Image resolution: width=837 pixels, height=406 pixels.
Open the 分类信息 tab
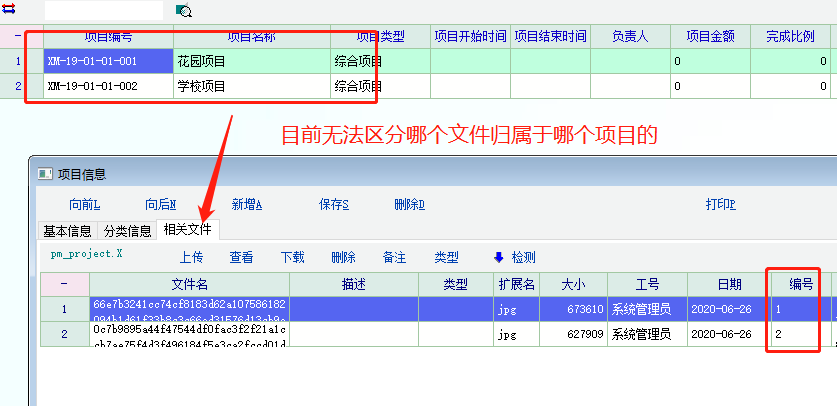(x=128, y=231)
